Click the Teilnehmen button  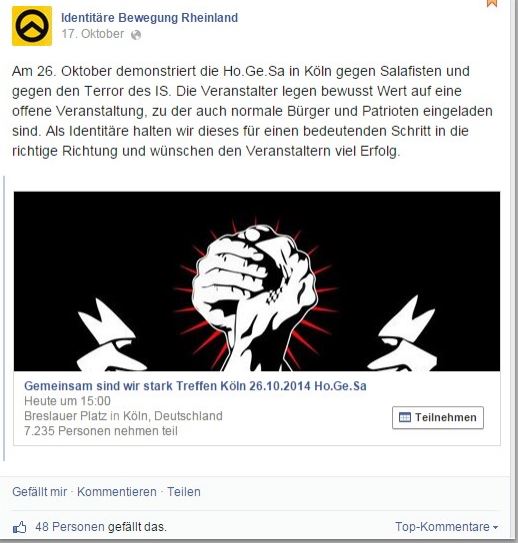[438, 417]
